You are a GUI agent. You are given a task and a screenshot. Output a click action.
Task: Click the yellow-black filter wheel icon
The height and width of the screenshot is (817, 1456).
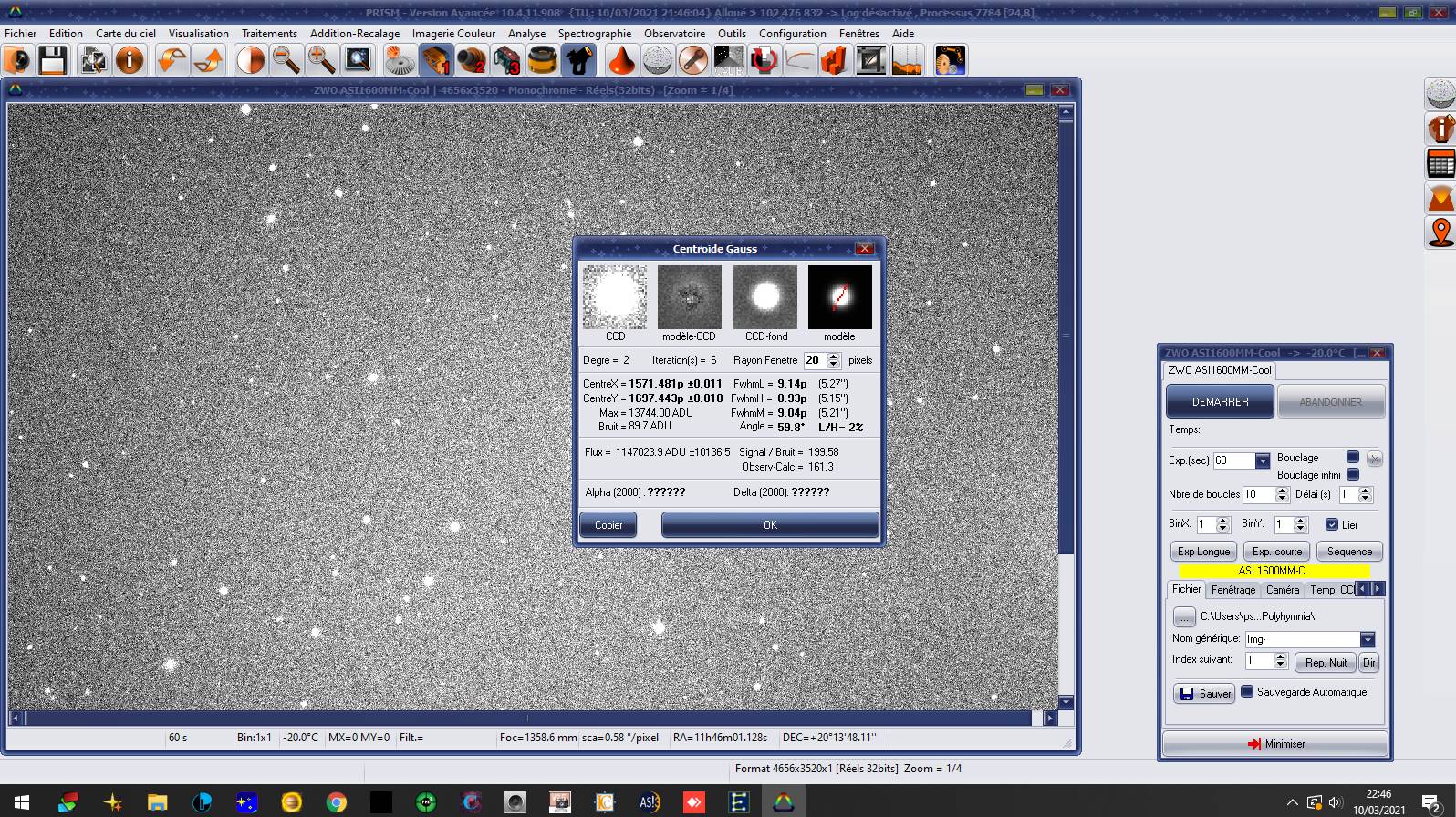(543, 60)
